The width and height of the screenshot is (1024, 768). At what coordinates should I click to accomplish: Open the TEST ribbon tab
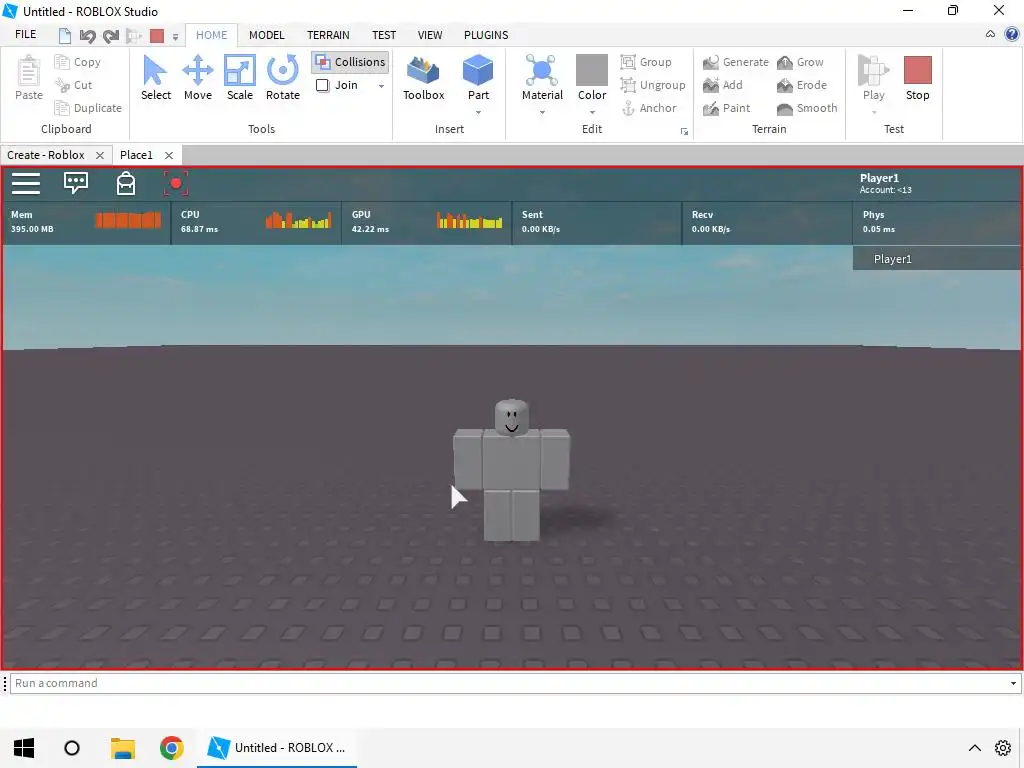(384, 35)
